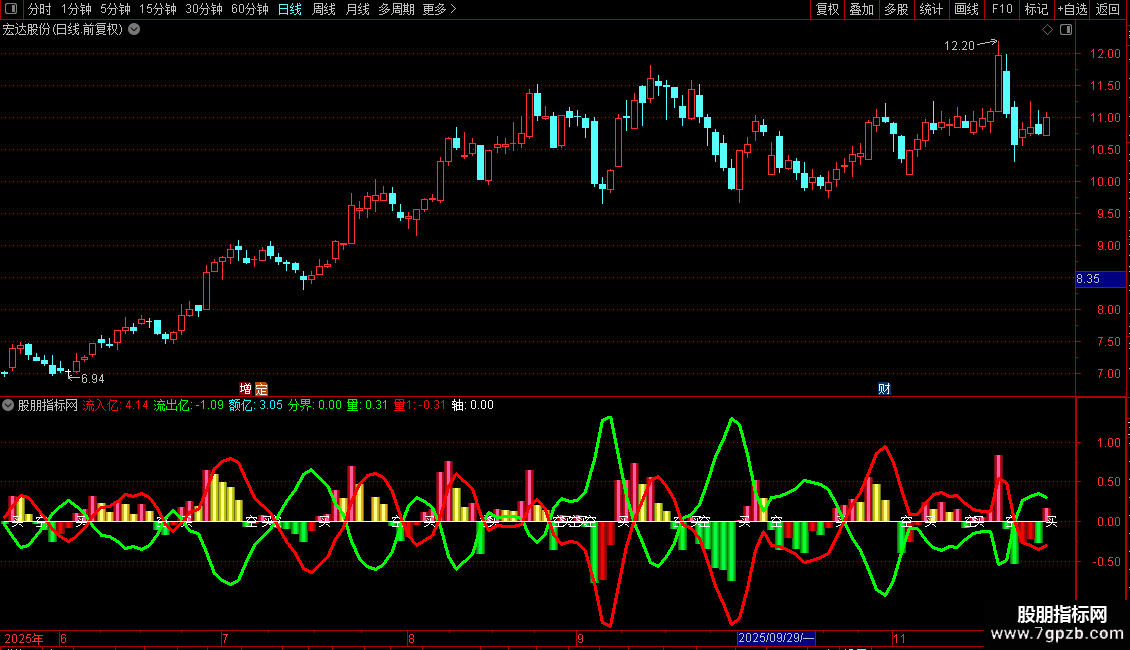The height and width of the screenshot is (650, 1130).
Task: Click the 增 event marker on the chart
Action: tap(246, 389)
